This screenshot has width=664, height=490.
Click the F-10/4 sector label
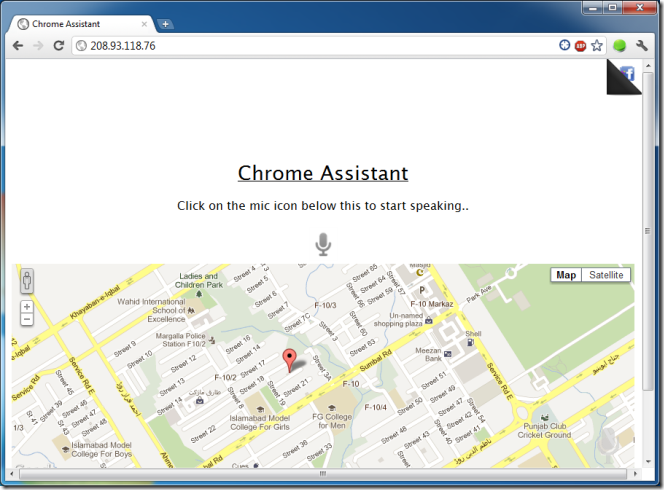click(376, 407)
